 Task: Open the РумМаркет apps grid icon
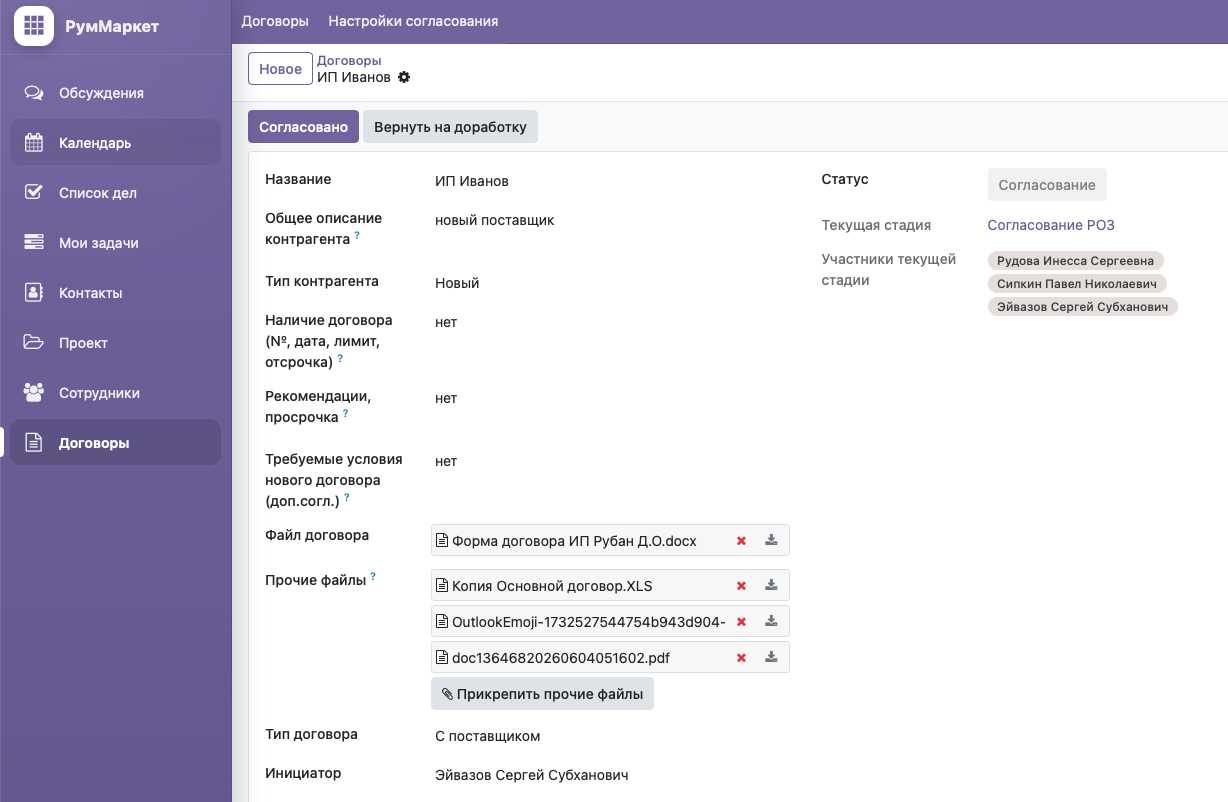click(34, 26)
